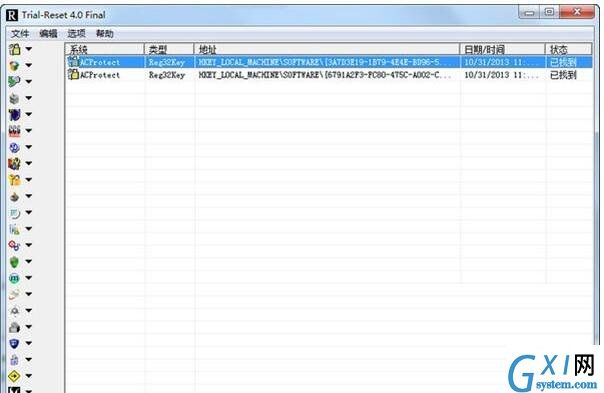Select the row with address {3A7D3E19-
This screenshot has width=604, height=393.
(x=329, y=62)
